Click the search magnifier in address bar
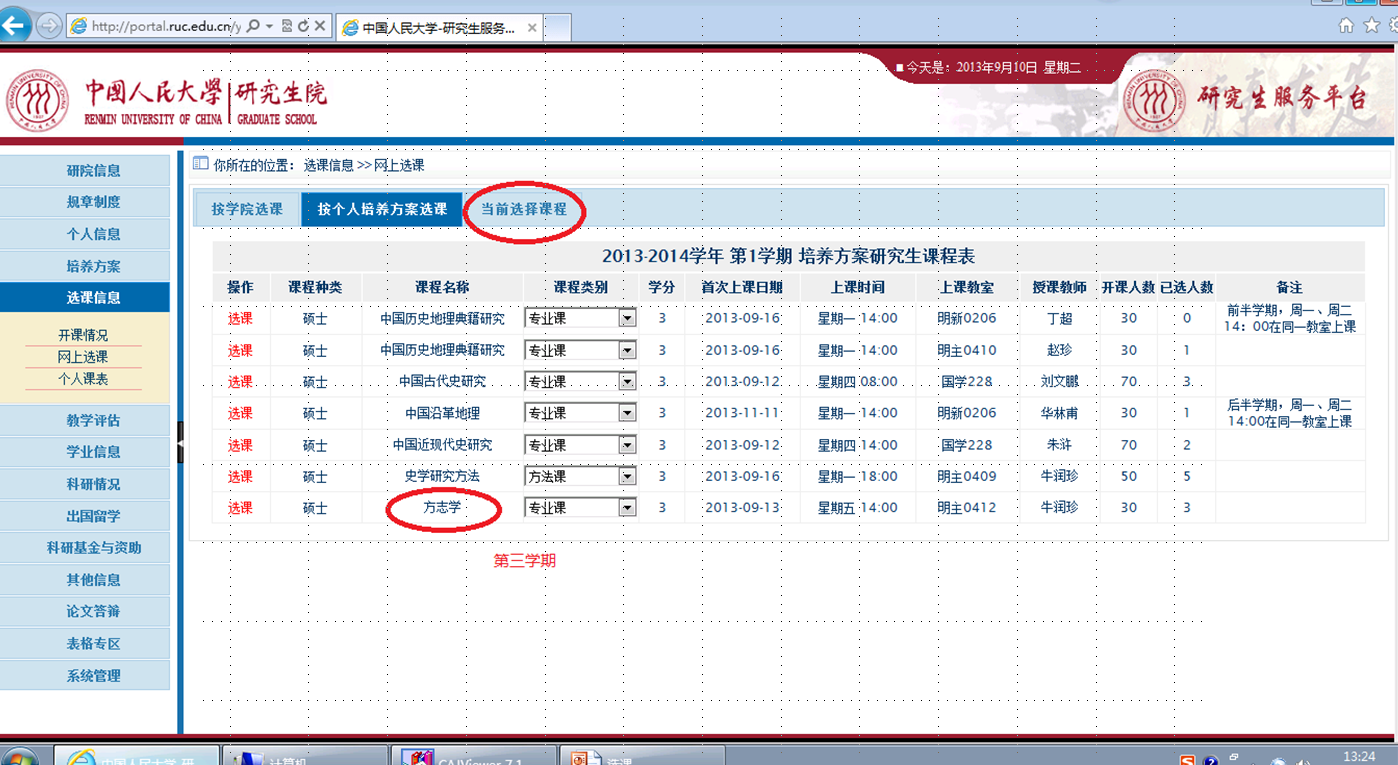Viewport: 1398px width, 765px height. pyautogui.click(x=254, y=27)
